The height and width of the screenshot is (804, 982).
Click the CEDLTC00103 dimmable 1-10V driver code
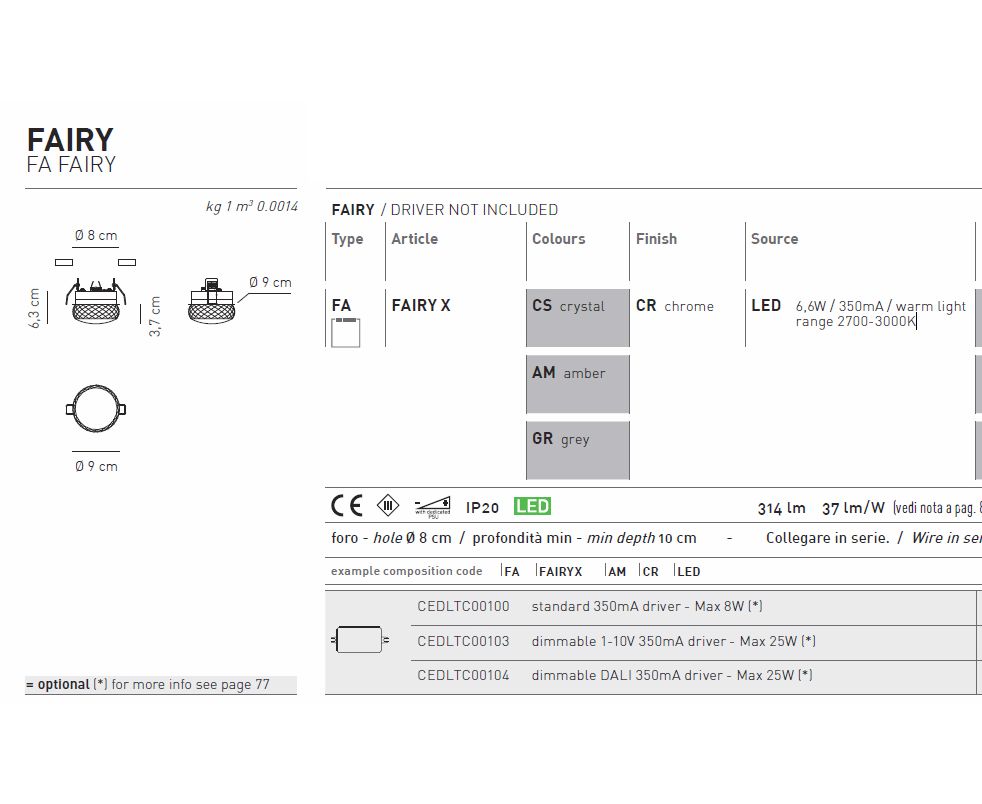click(x=463, y=641)
